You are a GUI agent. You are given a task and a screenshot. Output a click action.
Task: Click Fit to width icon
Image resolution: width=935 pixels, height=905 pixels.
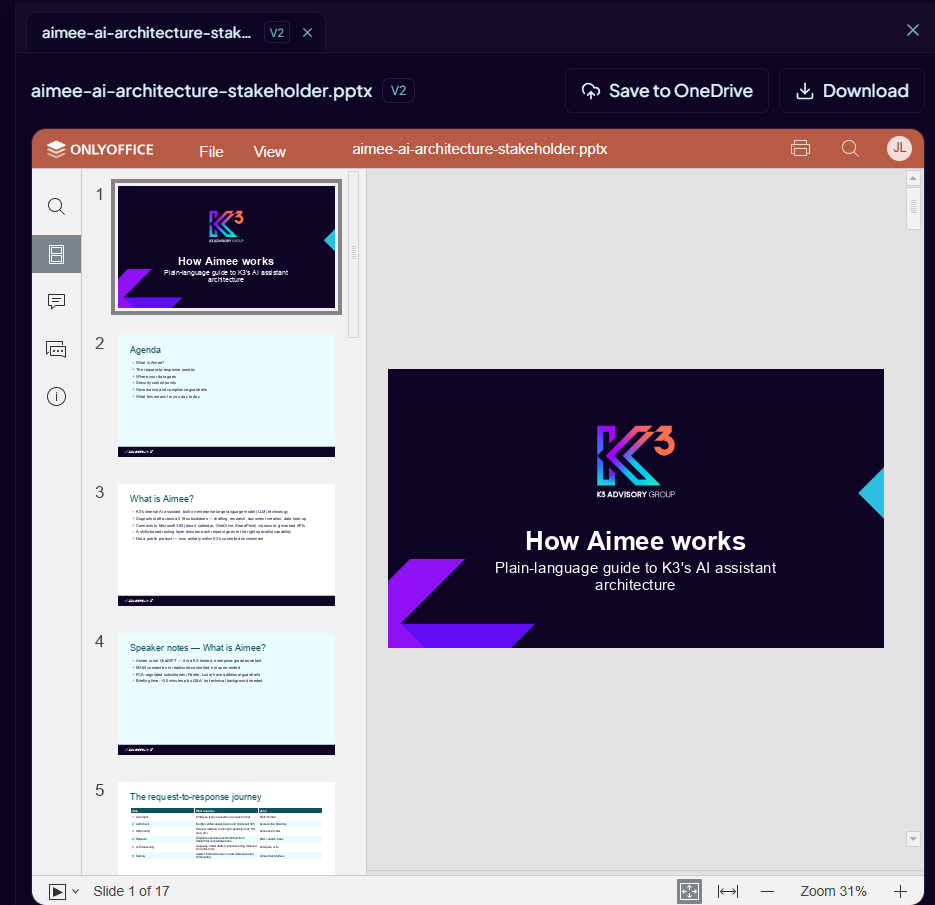pyautogui.click(x=727, y=891)
